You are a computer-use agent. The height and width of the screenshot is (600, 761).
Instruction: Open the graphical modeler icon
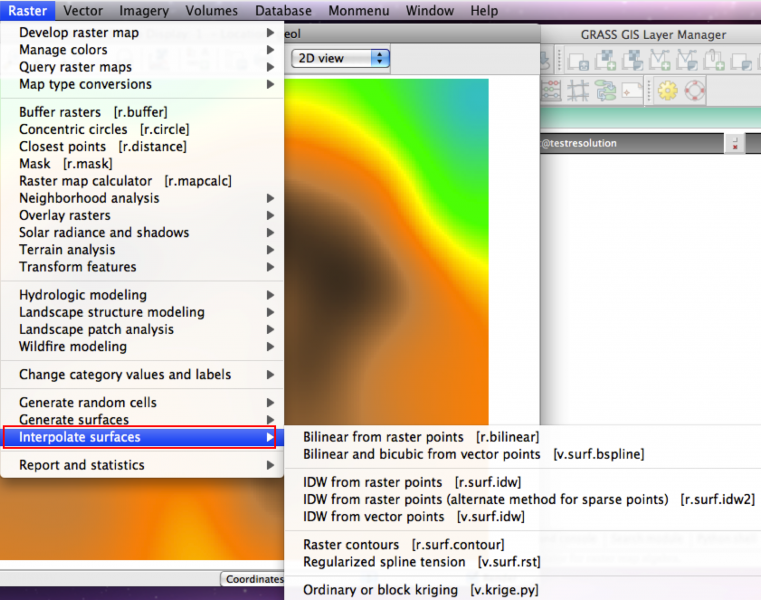pyautogui.click(x=605, y=91)
